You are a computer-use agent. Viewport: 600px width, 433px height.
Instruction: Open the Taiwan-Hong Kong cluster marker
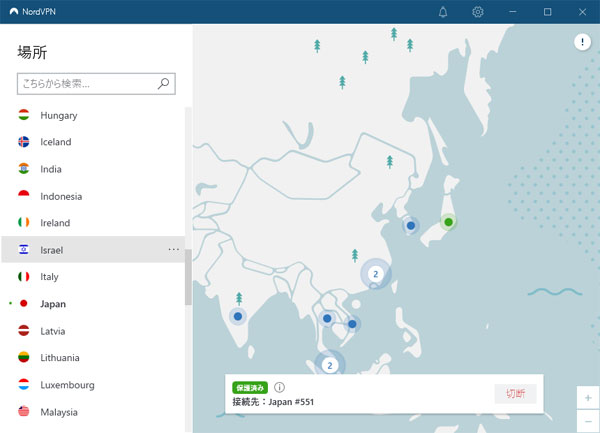click(x=376, y=274)
